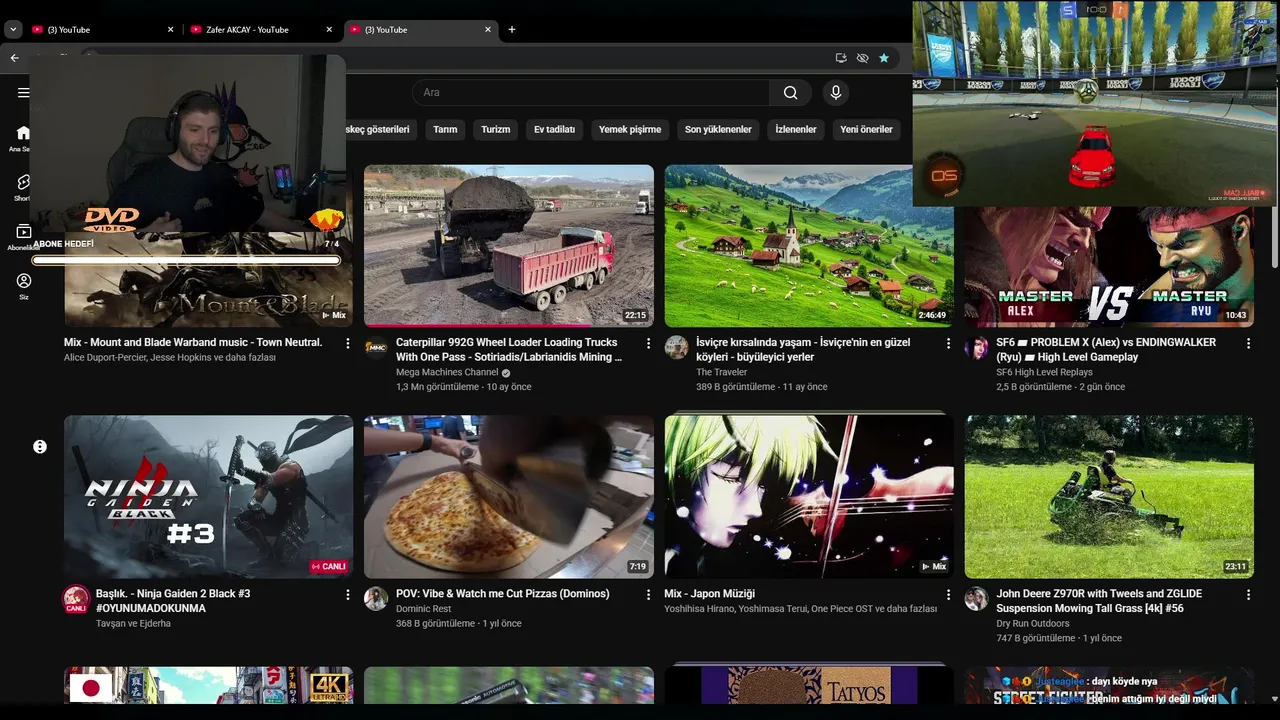Open options menu for Mount and Blade mix
This screenshot has height=720, width=1280.
348,343
